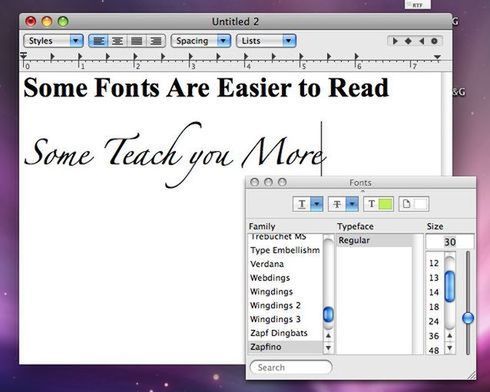Open the strikethrough options
Viewport: 490px width, 392px height.
point(343,204)
